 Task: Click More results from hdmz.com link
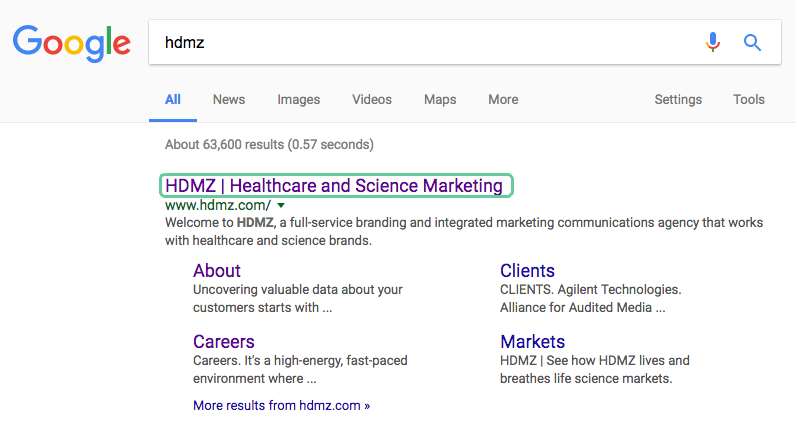(x=282, y=406)
